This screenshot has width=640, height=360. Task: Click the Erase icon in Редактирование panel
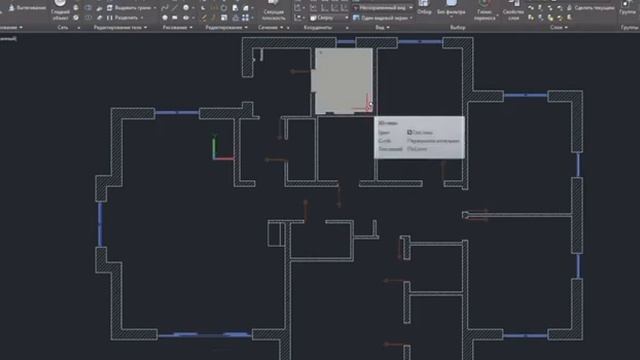click(203, 18)
